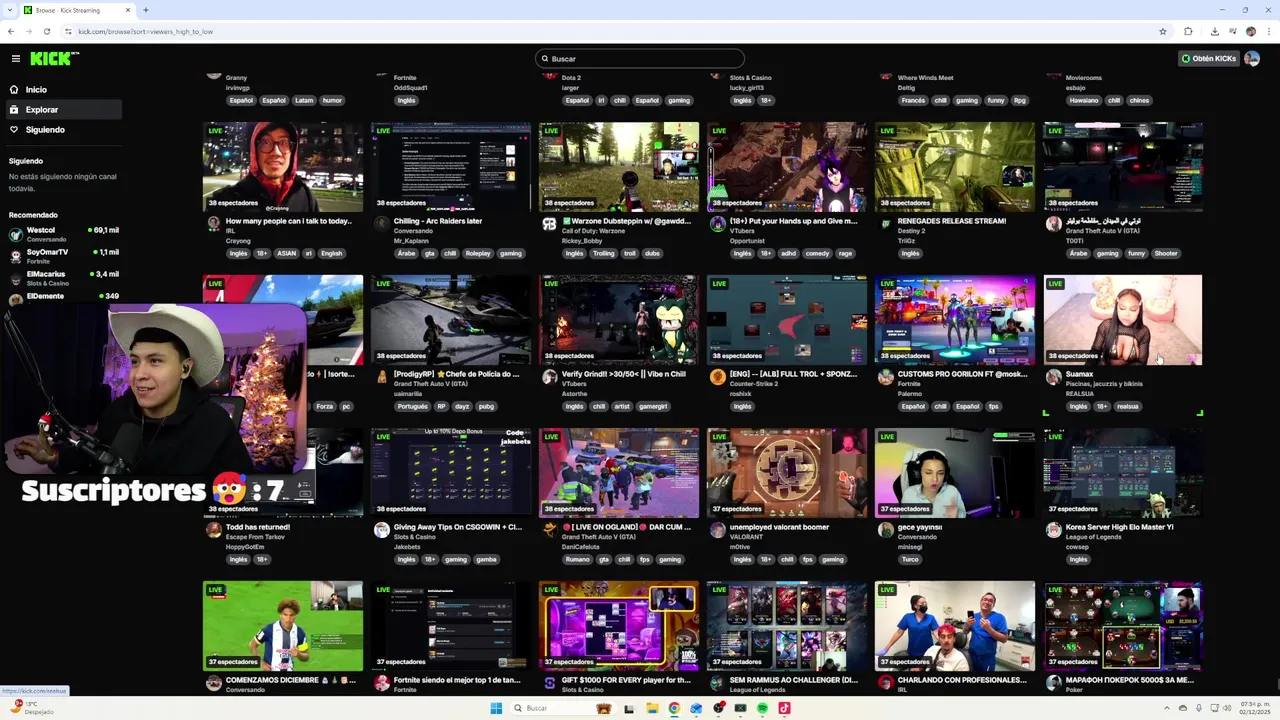Open CUSTOMS PRO GORILON Fortnite thumbnail
The height and width of the screenshot is (720, 1280).
point(955,320)
